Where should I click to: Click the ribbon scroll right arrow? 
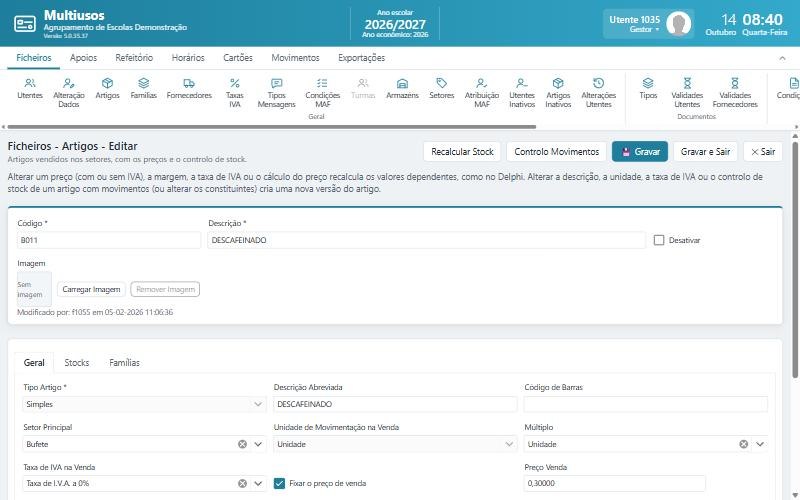(x=796, y=127)
